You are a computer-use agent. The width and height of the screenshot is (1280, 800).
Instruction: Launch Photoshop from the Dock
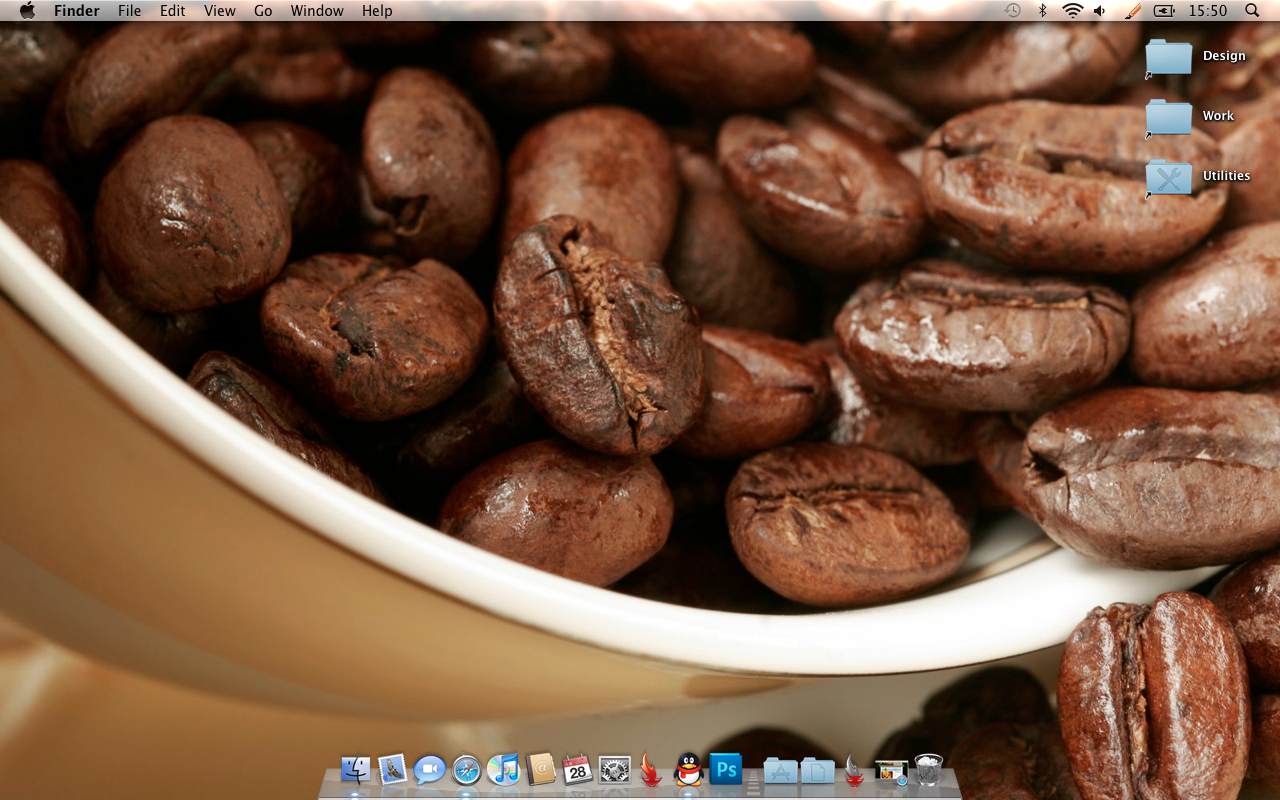[x=726, y=769]
